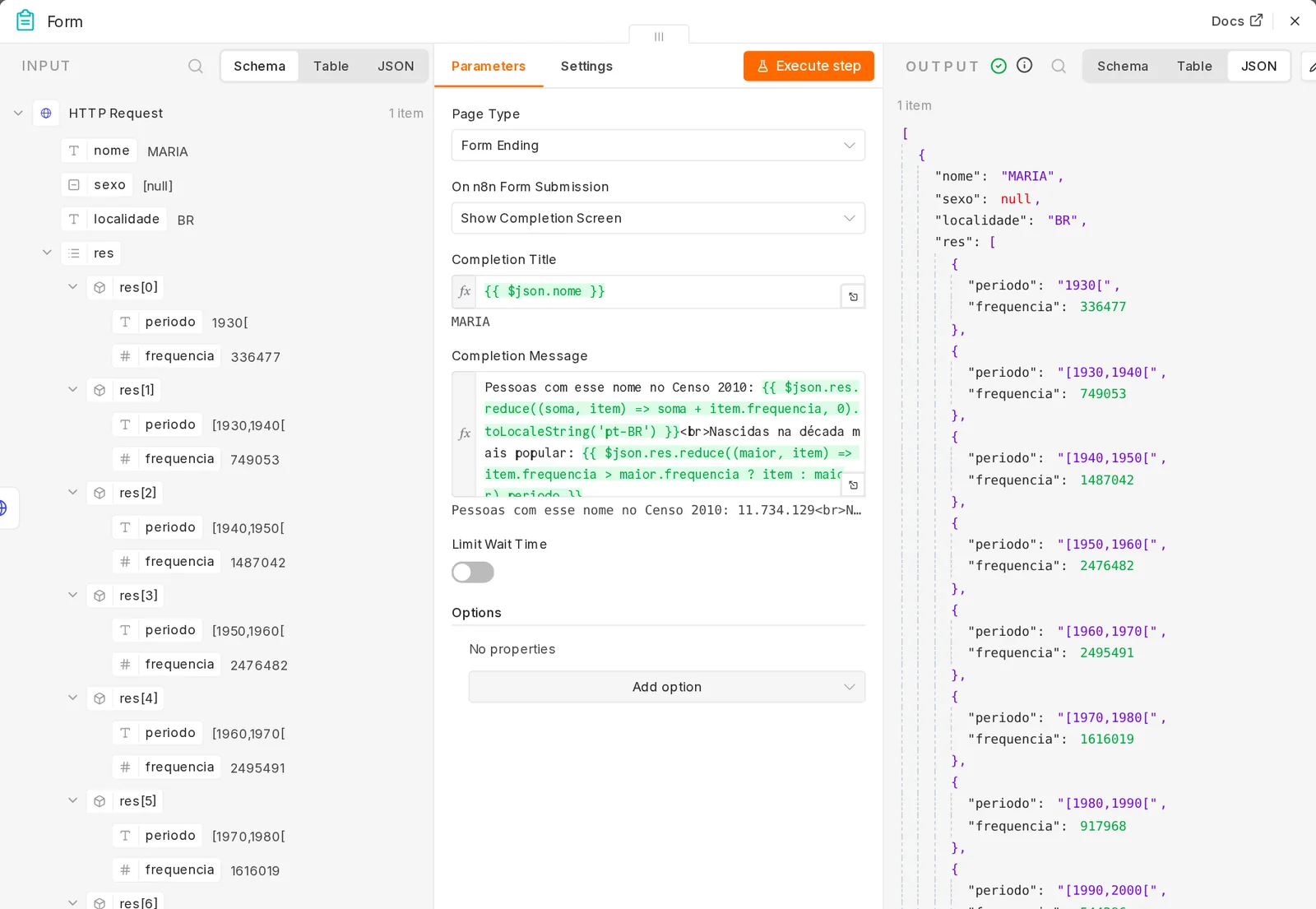
Task: Open the Add option dropdown
Action: pos(667,687)
